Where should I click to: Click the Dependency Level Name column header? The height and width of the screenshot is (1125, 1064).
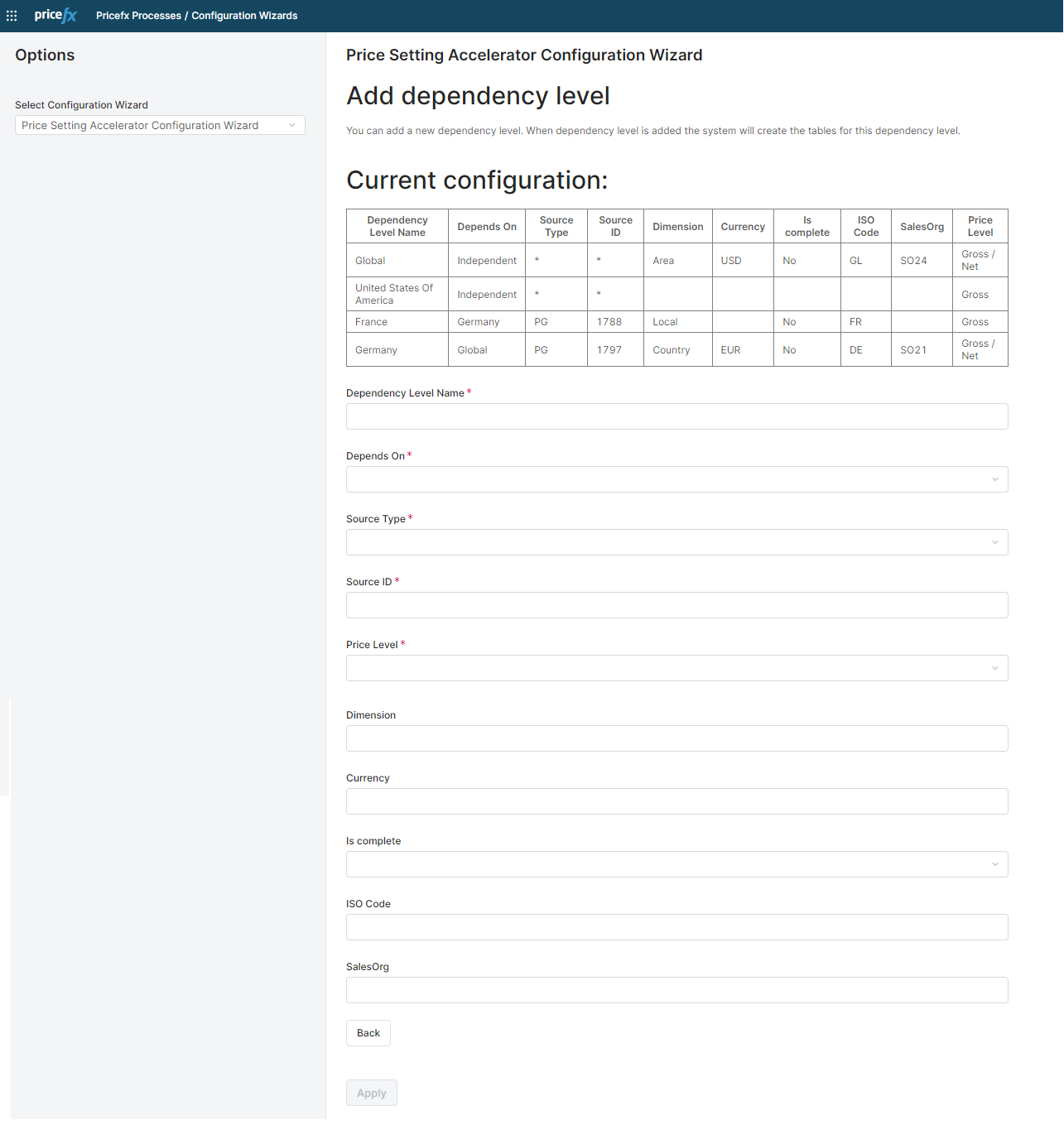pyautogui.click(x=397, y=226)
